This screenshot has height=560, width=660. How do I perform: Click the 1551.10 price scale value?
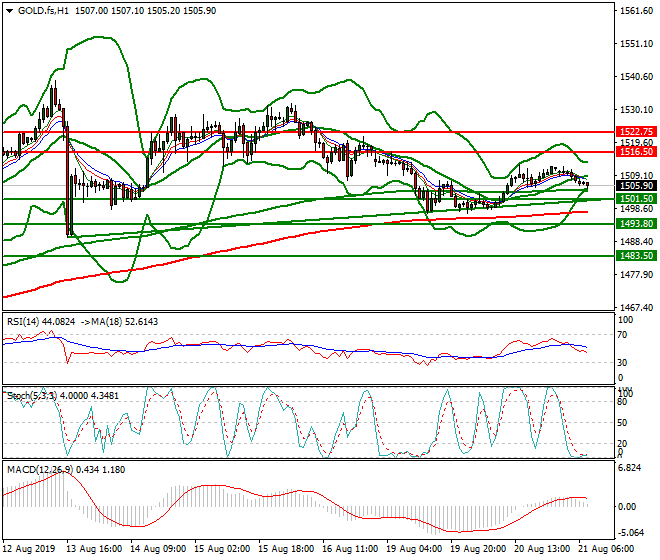pos(636,44)
